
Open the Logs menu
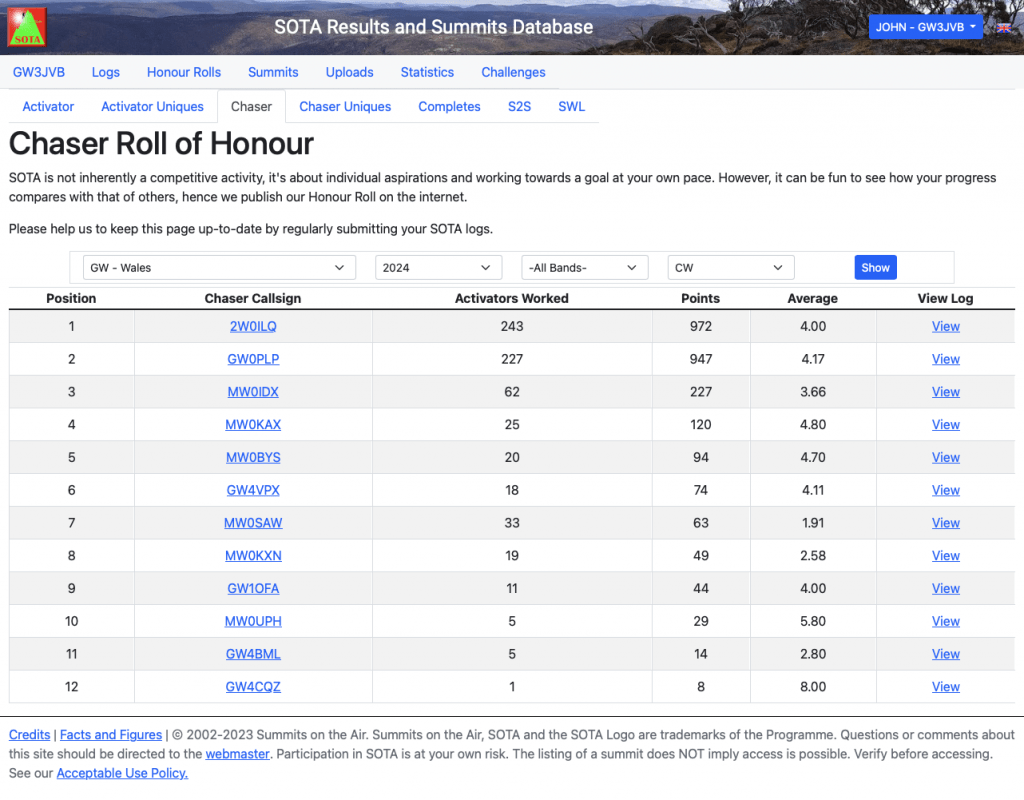pyautogui.click(x=106, y=72)
